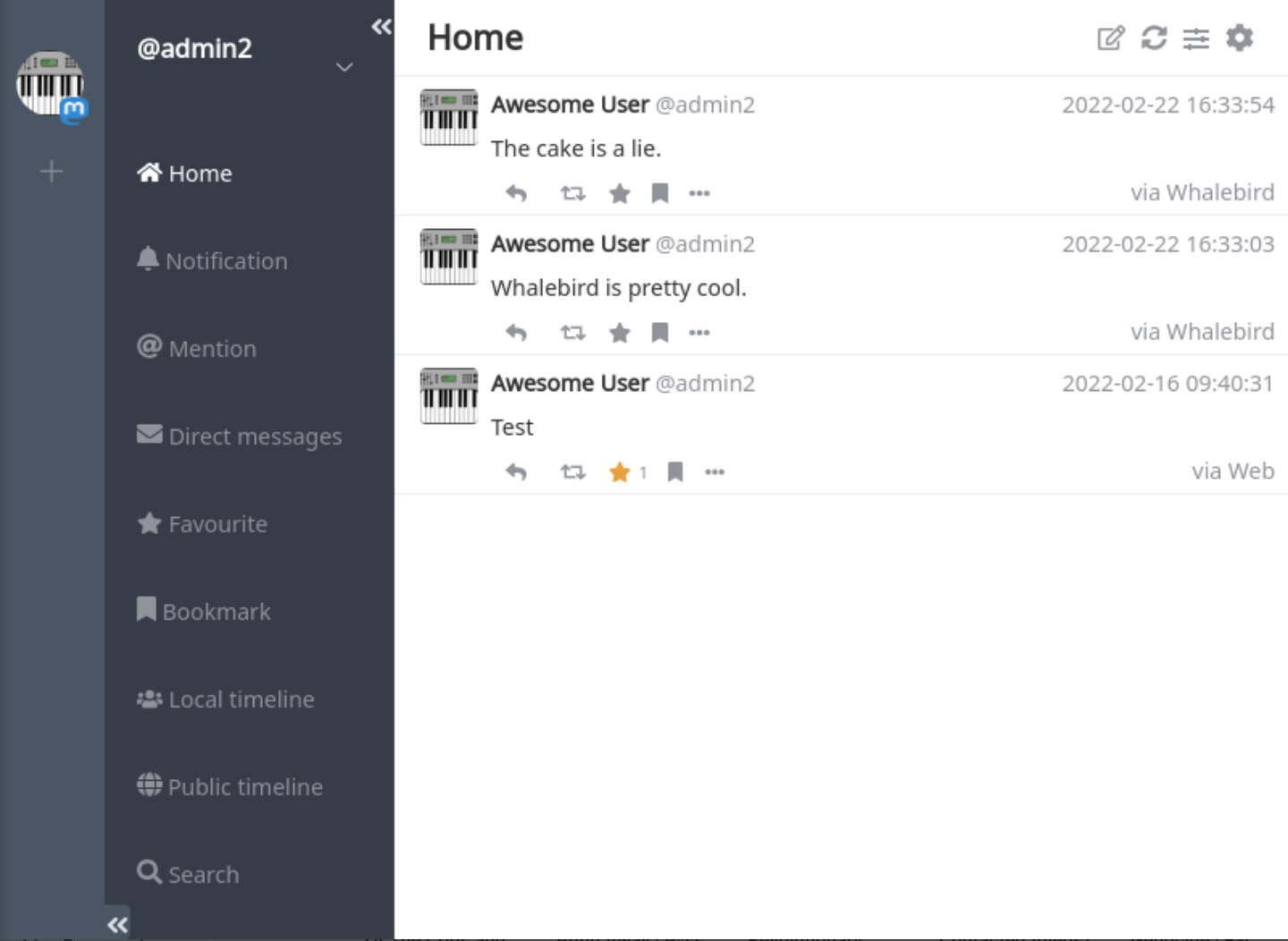The image size is (1288, 941).
Task: Reply to "The cake is a lie." post
Action: point(516,193)
